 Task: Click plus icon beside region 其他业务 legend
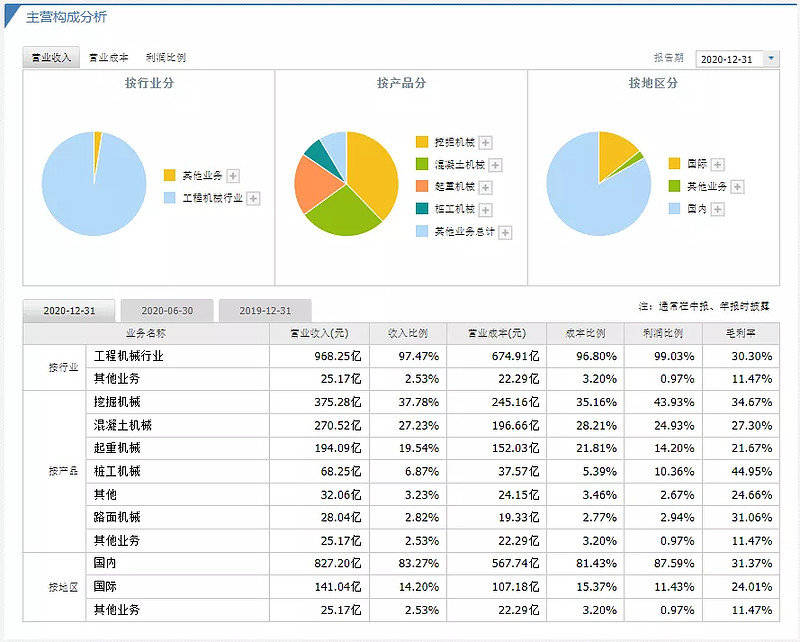tap(737, 187)
